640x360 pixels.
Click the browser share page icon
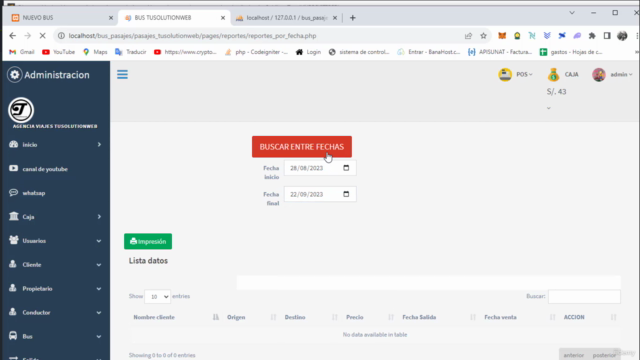tap(468, 36)
